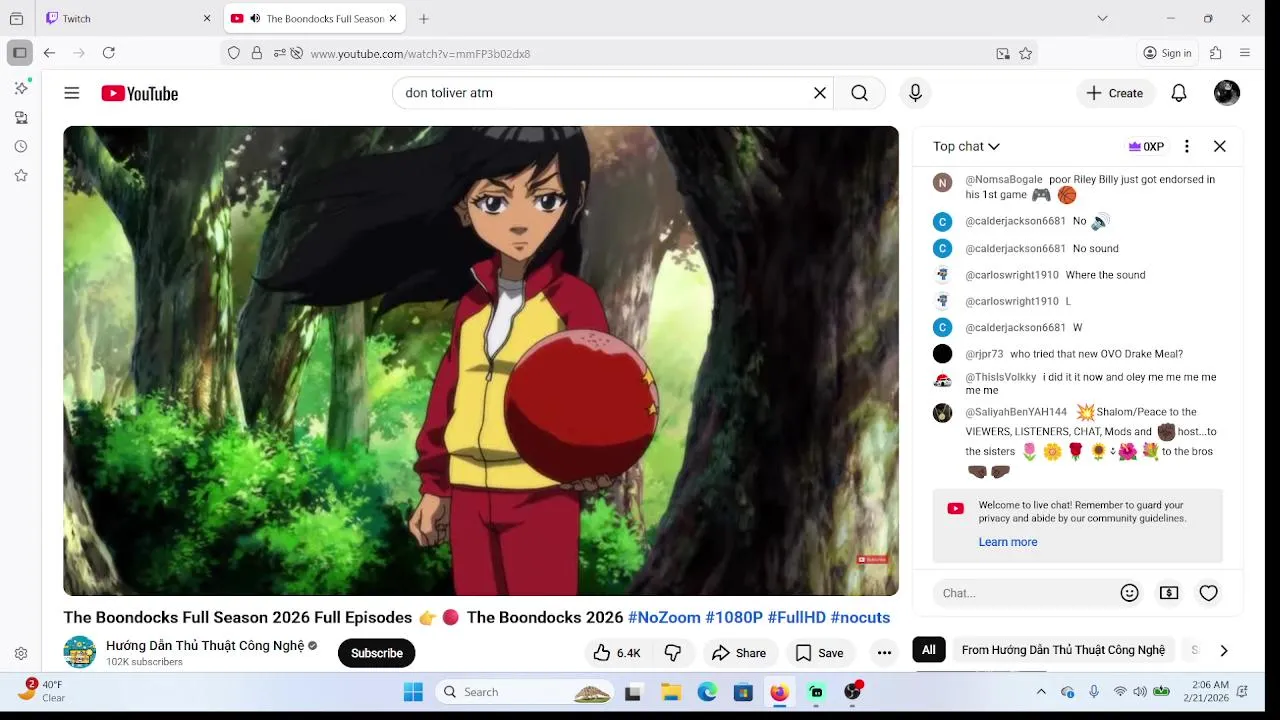1280x720 pixels.
Task: Open Hướng Dẫn Thủ Thuật channel avatar
Action: (x=80, y=652)
